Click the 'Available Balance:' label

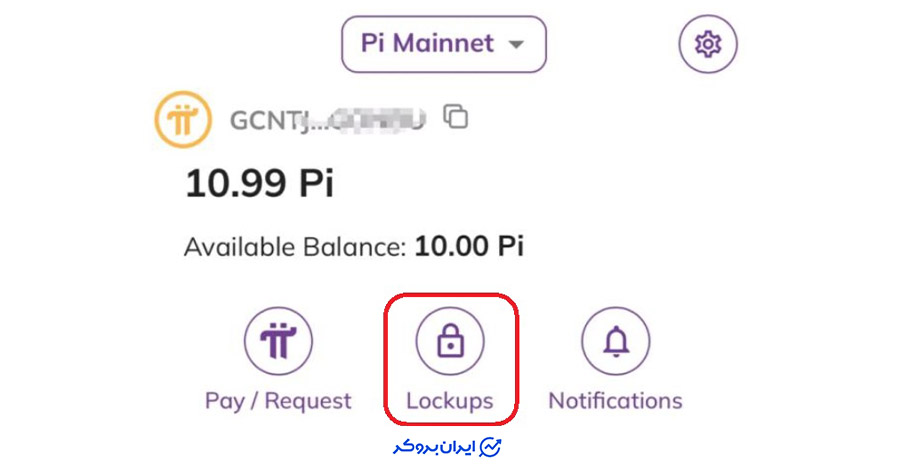295,246
